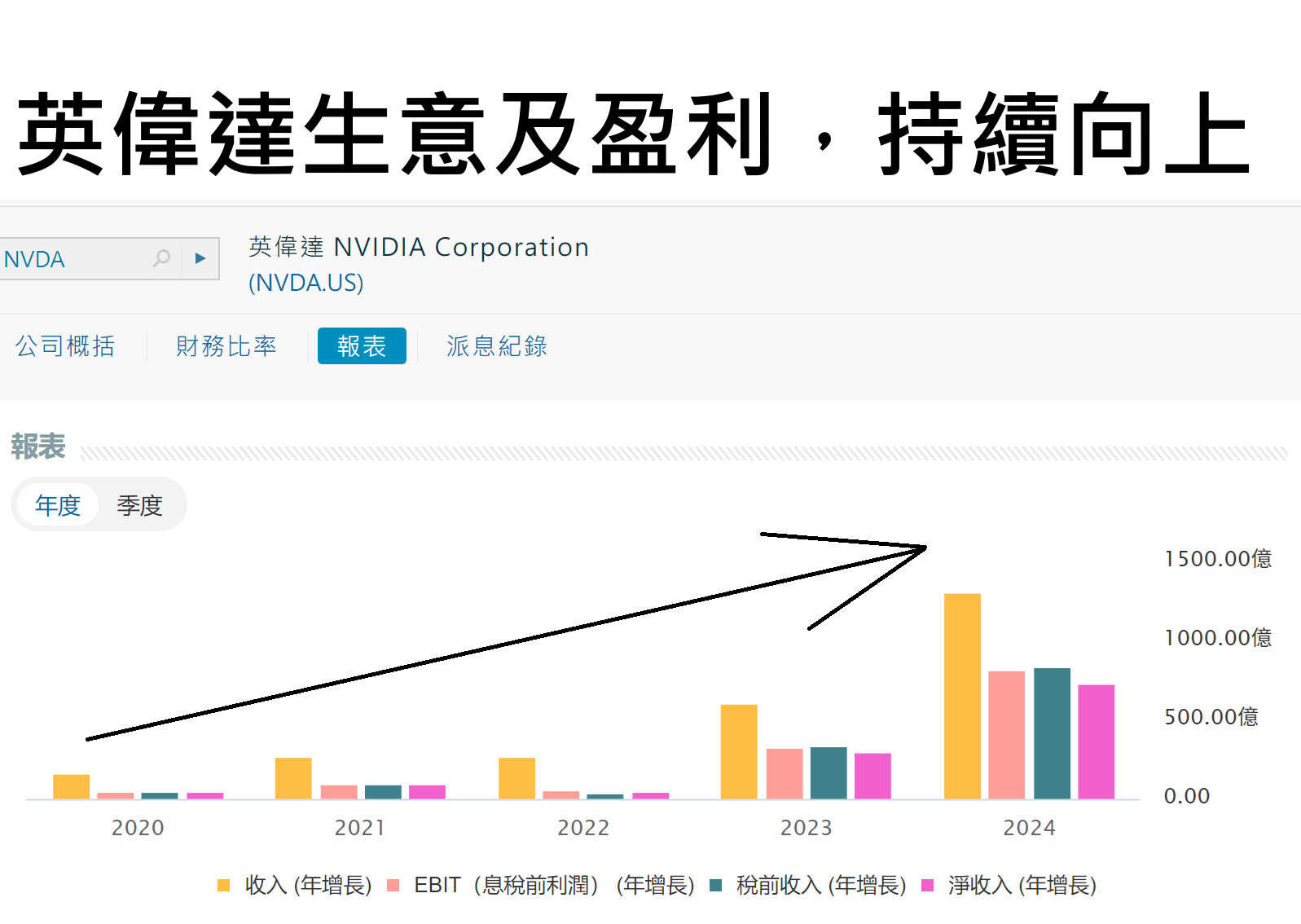
Task: Click the blue play arrow next to search
Action: [x=200, y=258]
